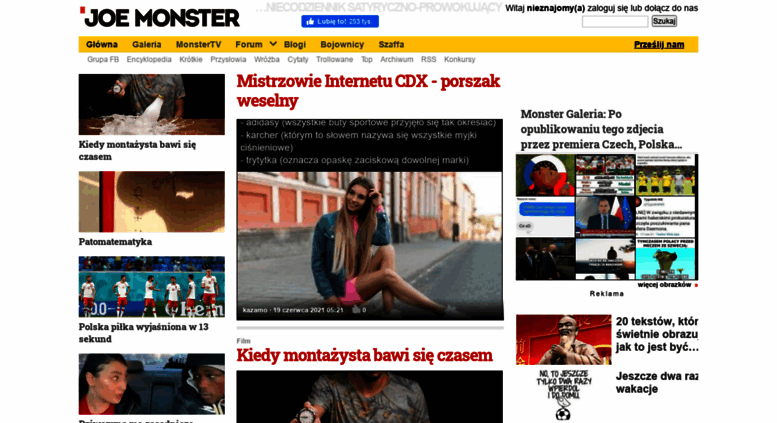Open the Prześlij nam link
This screenshot has width=777, height=423.
pyautogui.click(x=659, y=45)
